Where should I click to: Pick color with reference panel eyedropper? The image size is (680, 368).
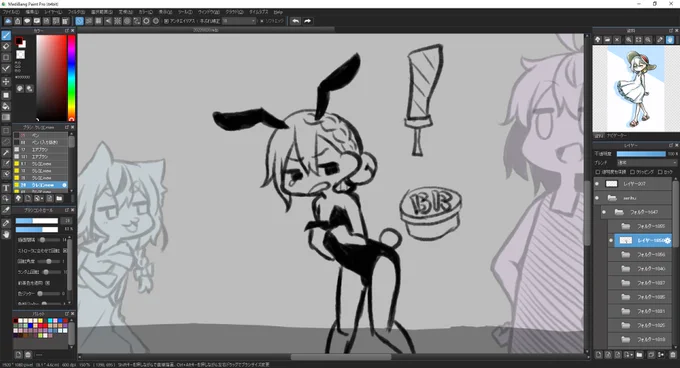660,40
